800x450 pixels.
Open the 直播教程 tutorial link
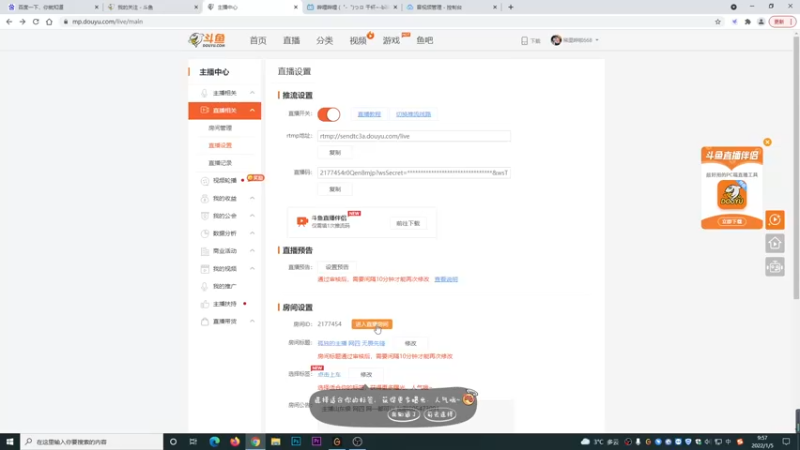tap(369, 114)
